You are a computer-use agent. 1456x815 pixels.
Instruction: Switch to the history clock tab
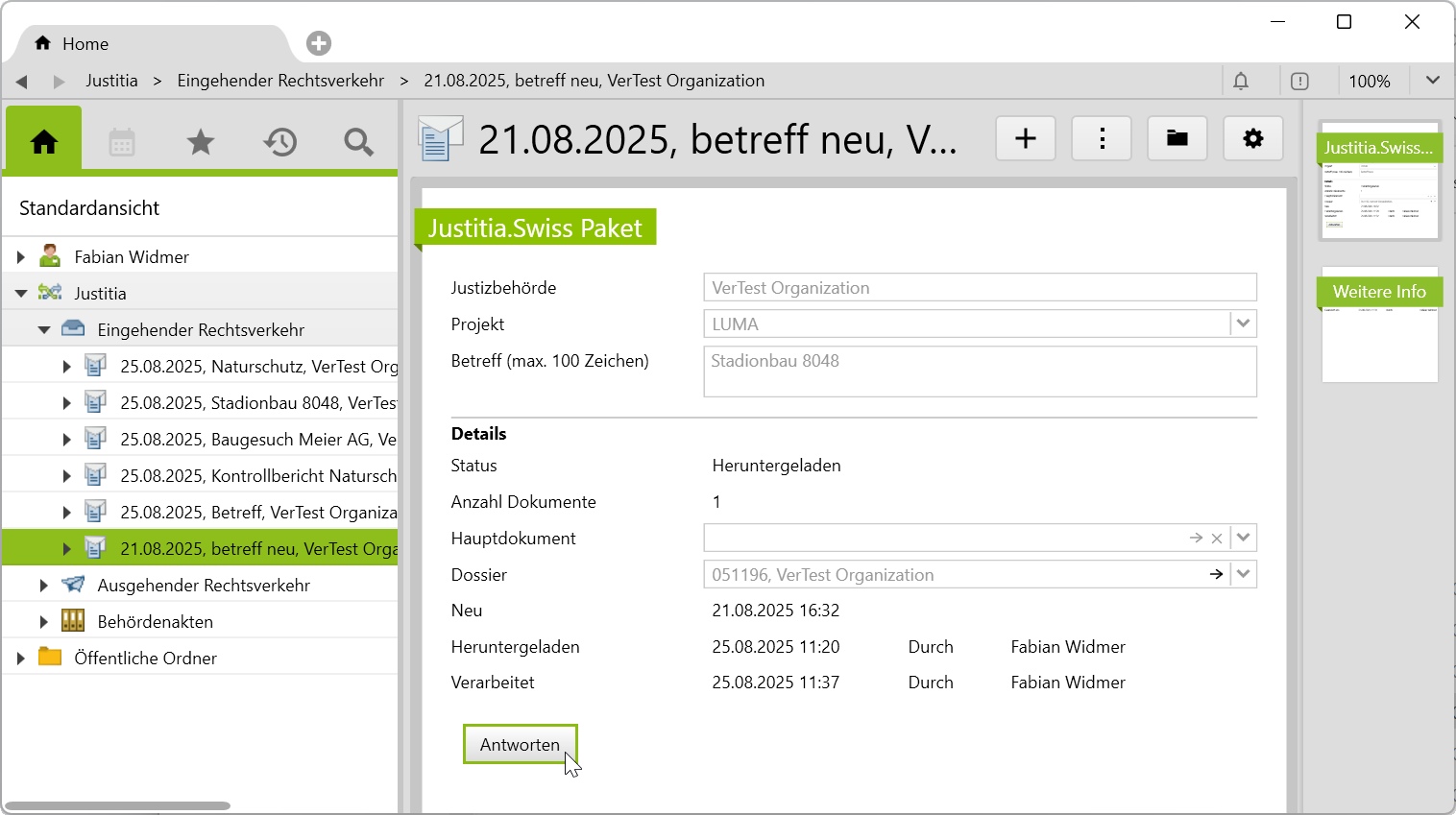pos(280,142)
